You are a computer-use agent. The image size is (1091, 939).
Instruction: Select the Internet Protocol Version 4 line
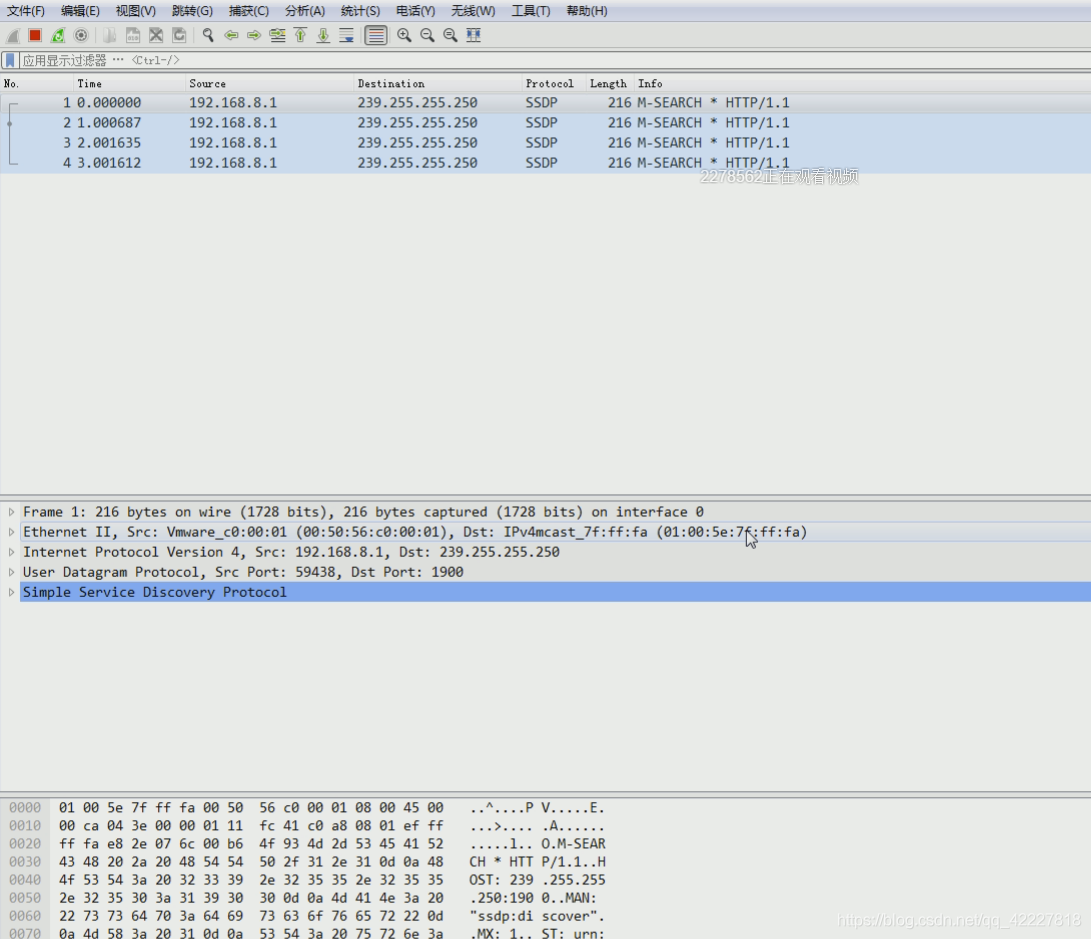tap(555, 552)
